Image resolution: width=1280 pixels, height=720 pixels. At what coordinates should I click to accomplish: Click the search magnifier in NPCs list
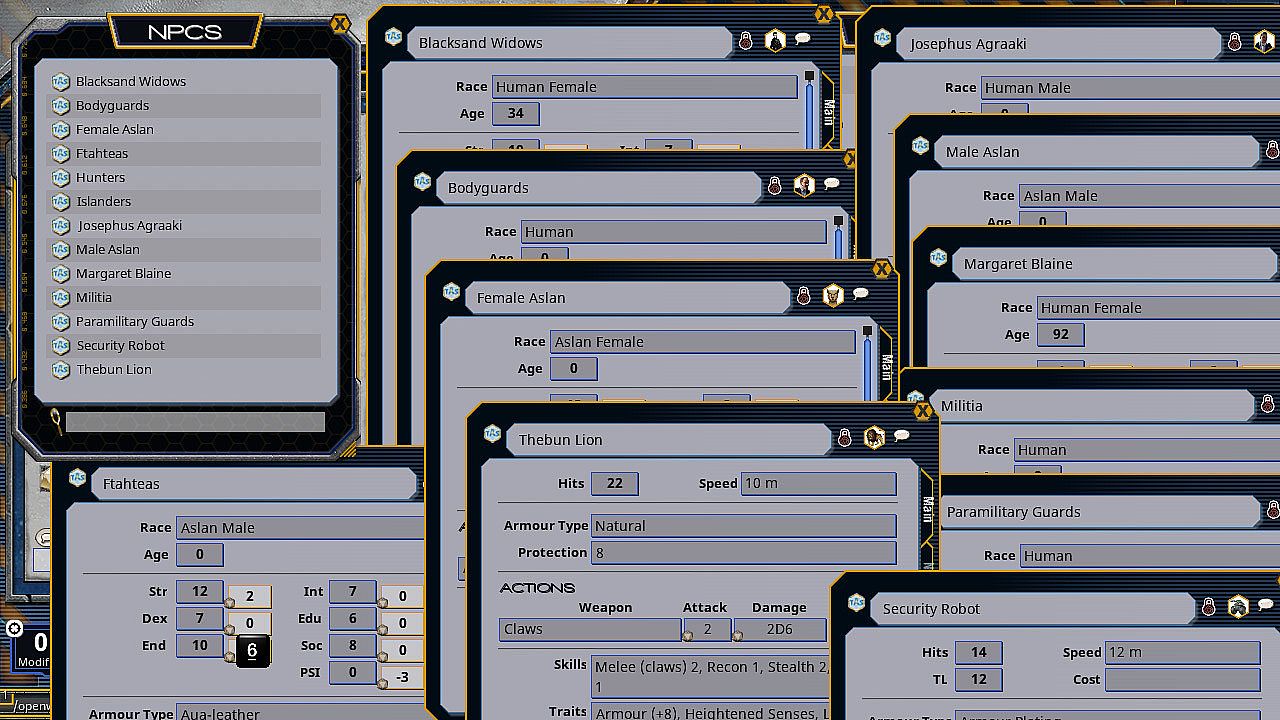point(56,421)
